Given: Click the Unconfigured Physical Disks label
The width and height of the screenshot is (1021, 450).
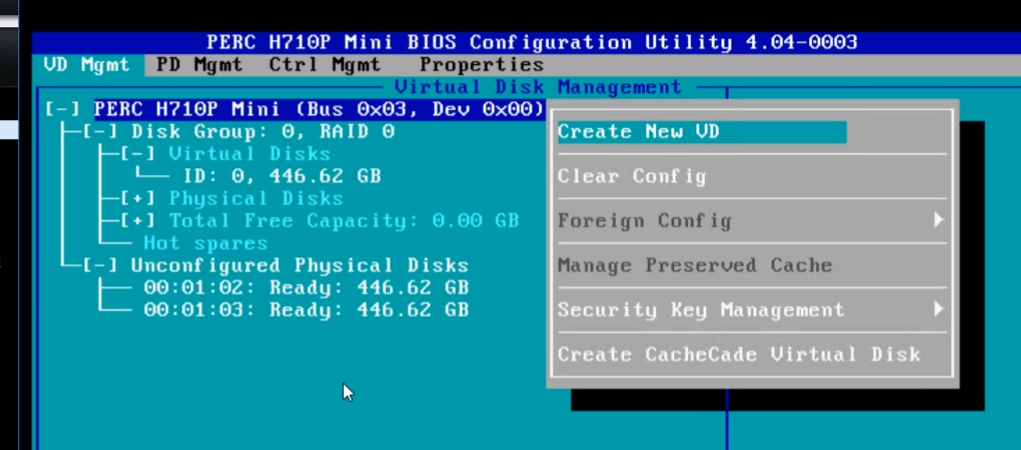Looking at the screenshot, I should [x=300, y=266].
